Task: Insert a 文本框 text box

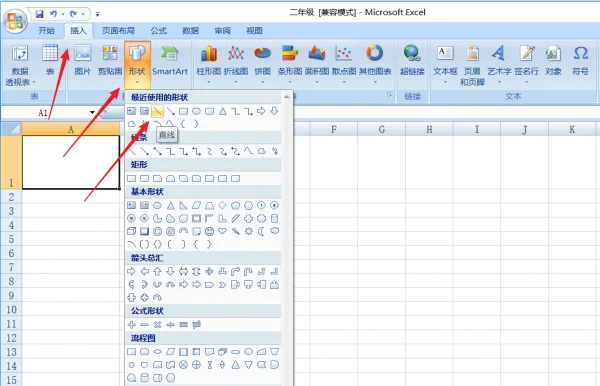Action: [x=445, y=65]
